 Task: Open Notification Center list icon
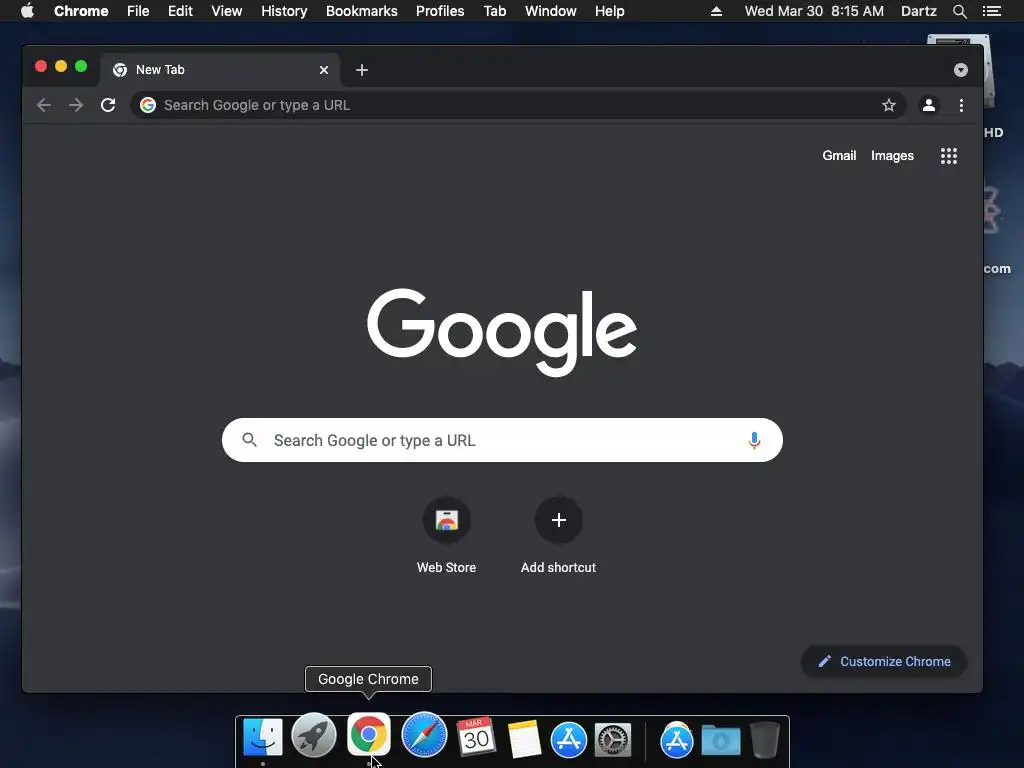pyautogui.click(x=992, y=11)
